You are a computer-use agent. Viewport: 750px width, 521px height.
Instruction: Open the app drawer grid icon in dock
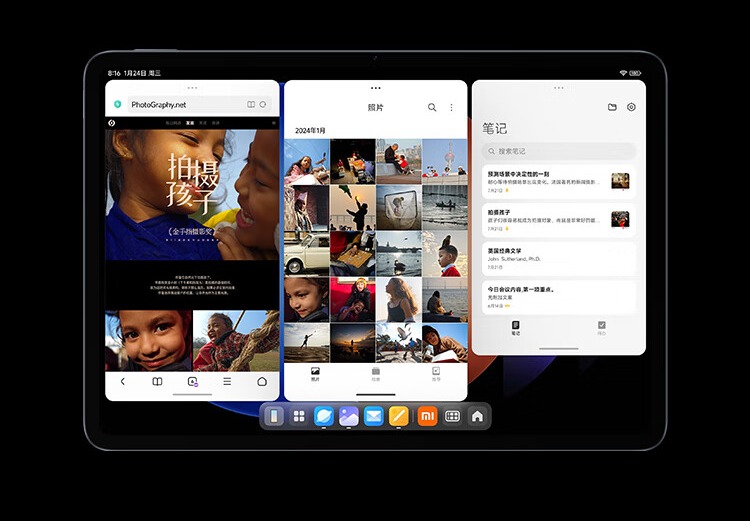pos(299,416)
